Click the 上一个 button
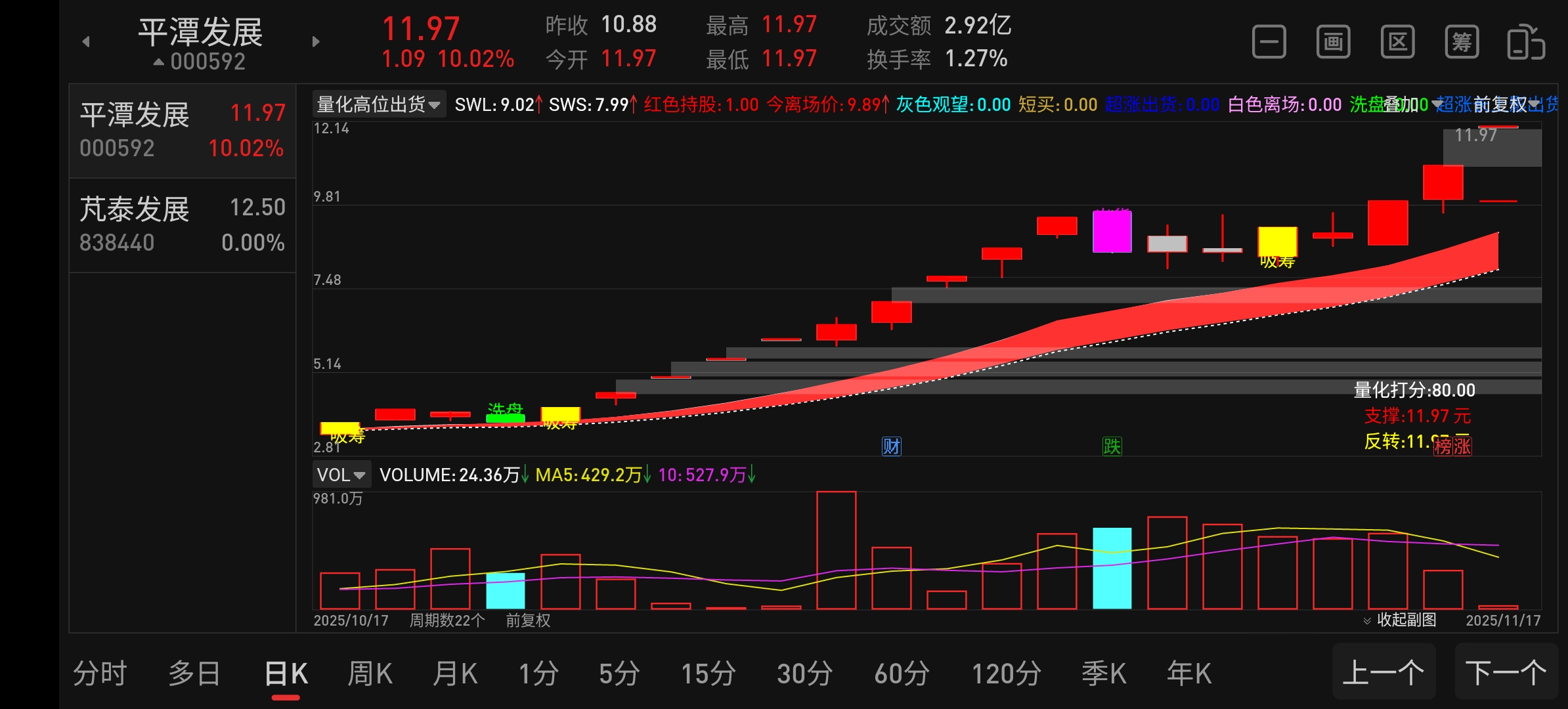 pyautogui.click(x=1383, y=672)
